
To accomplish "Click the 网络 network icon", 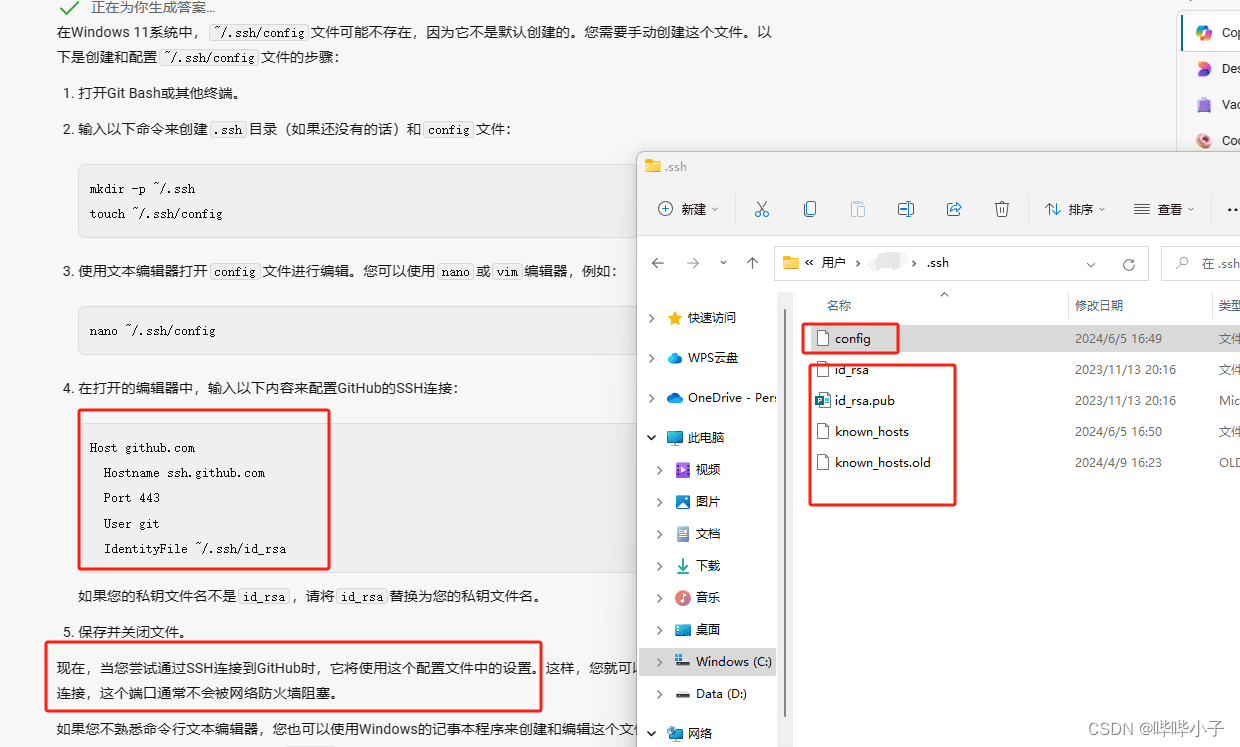I will 675,733.
